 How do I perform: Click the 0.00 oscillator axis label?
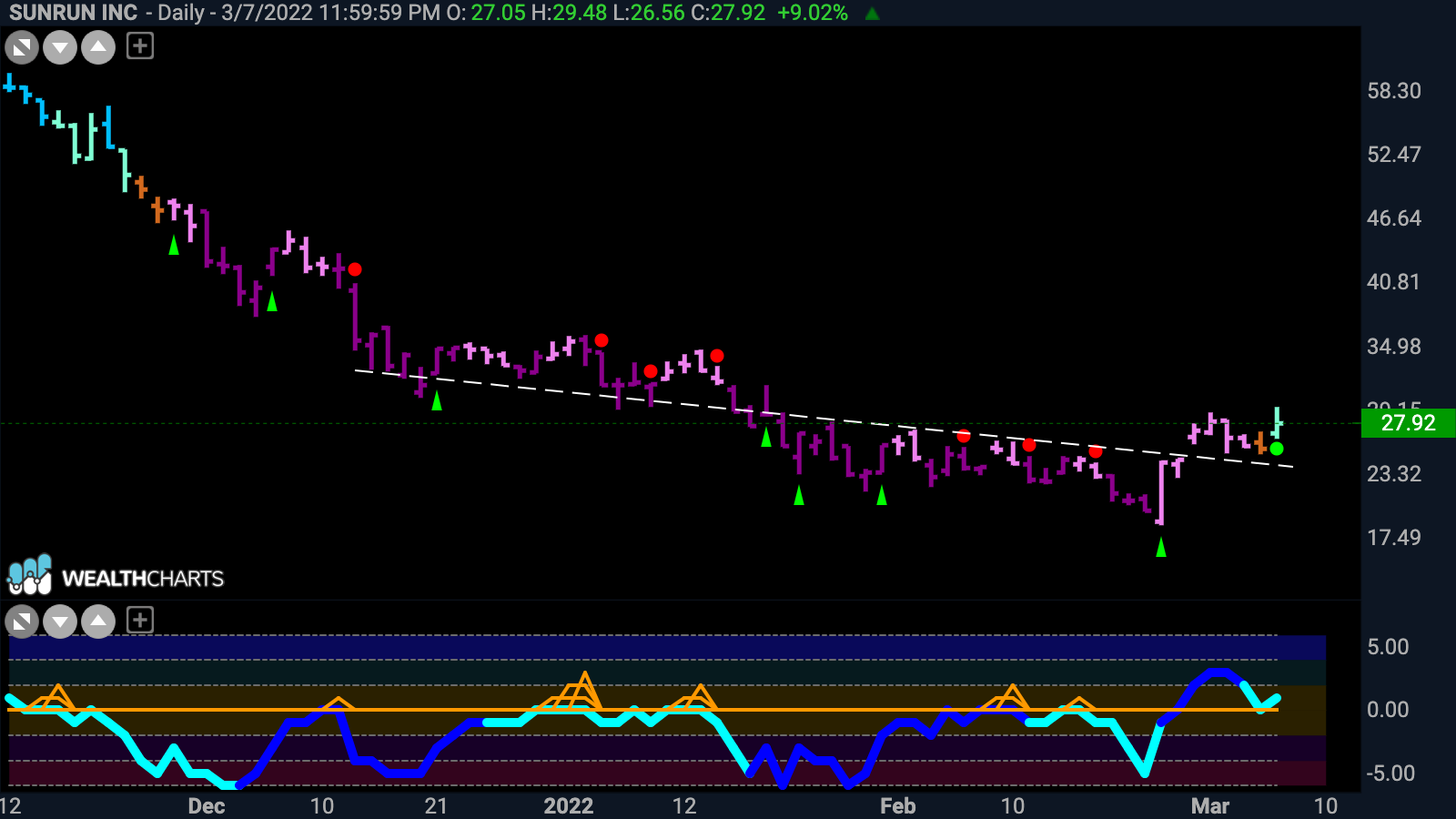tap(1388, 710)
